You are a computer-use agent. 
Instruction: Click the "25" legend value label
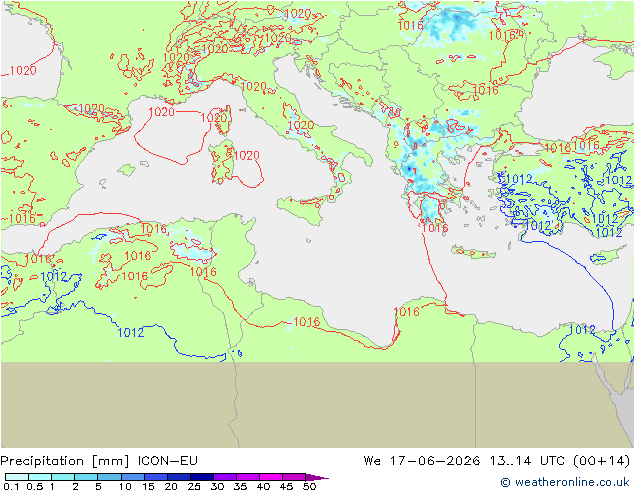click(x=194, y=486)
